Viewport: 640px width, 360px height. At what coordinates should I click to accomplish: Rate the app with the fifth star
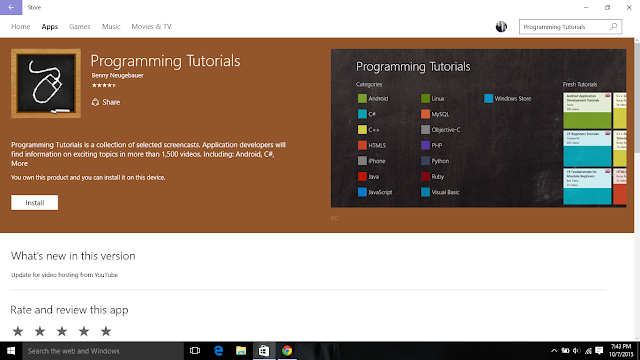pyautogui.click(x=106, y=331)
